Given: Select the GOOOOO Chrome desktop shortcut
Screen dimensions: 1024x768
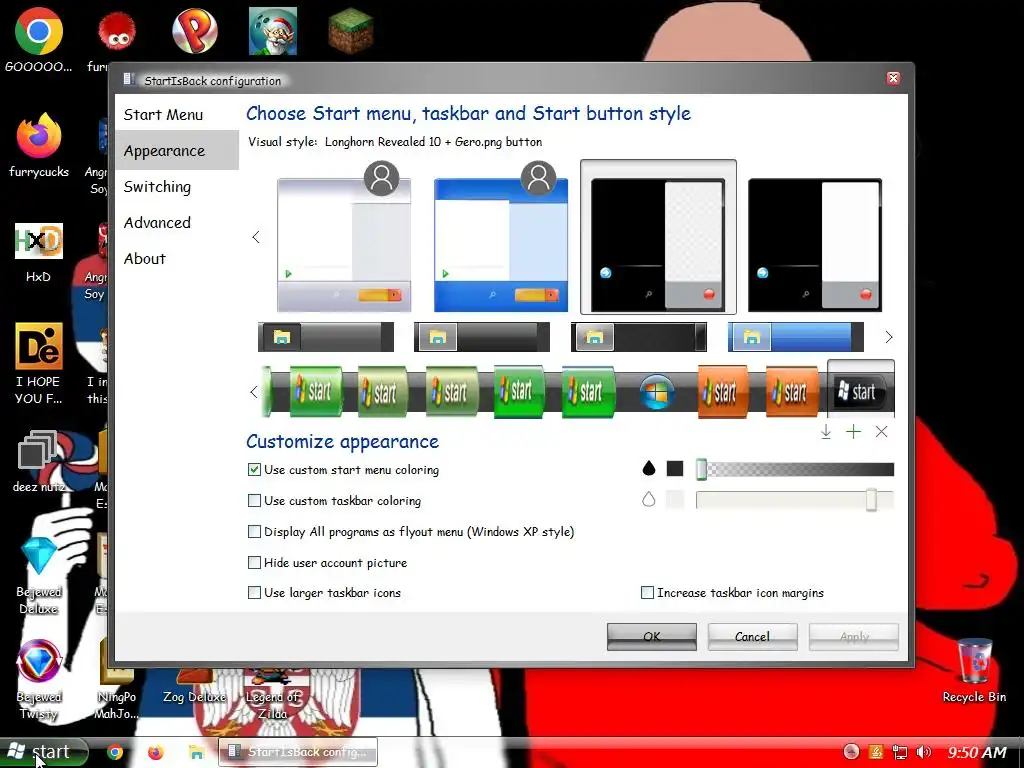Looking at the screenshot, I should coord(39,40).
